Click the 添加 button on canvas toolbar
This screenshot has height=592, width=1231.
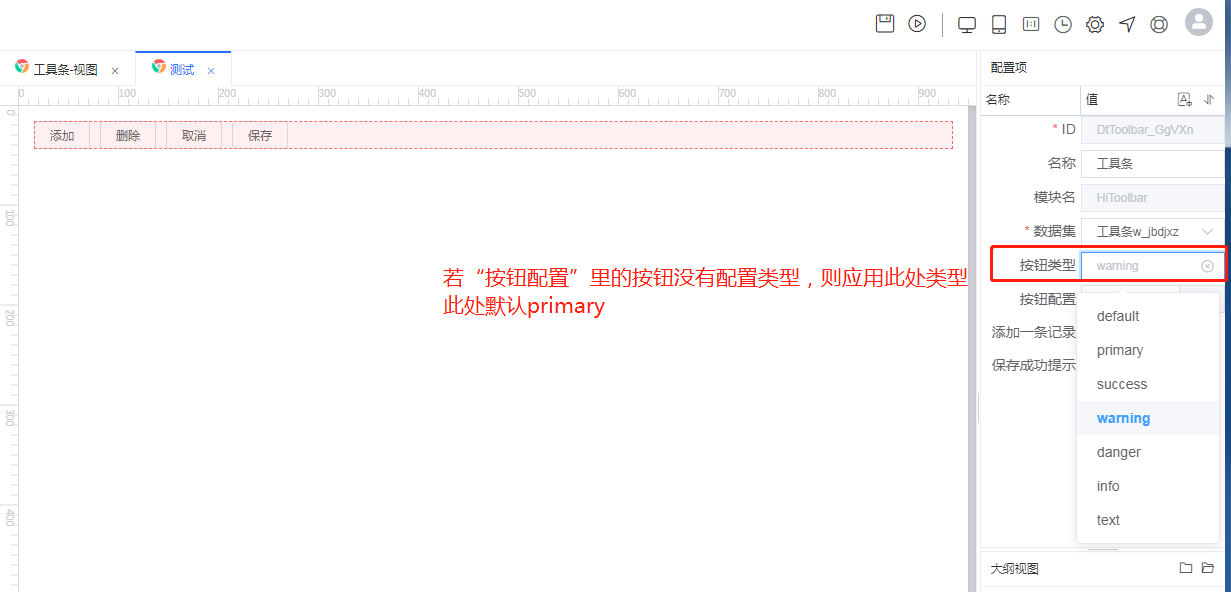[x=62, y=136]
